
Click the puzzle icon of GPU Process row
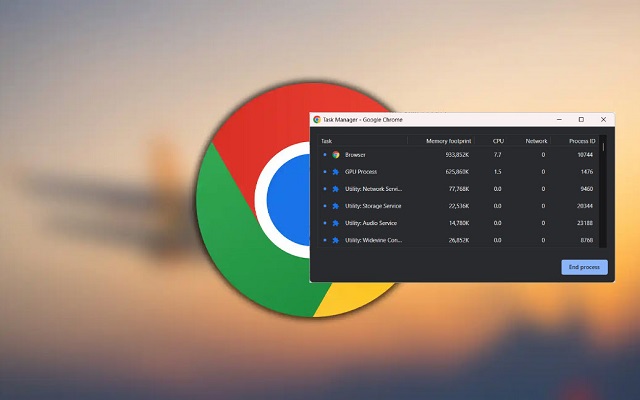click(x=336, y=172)
